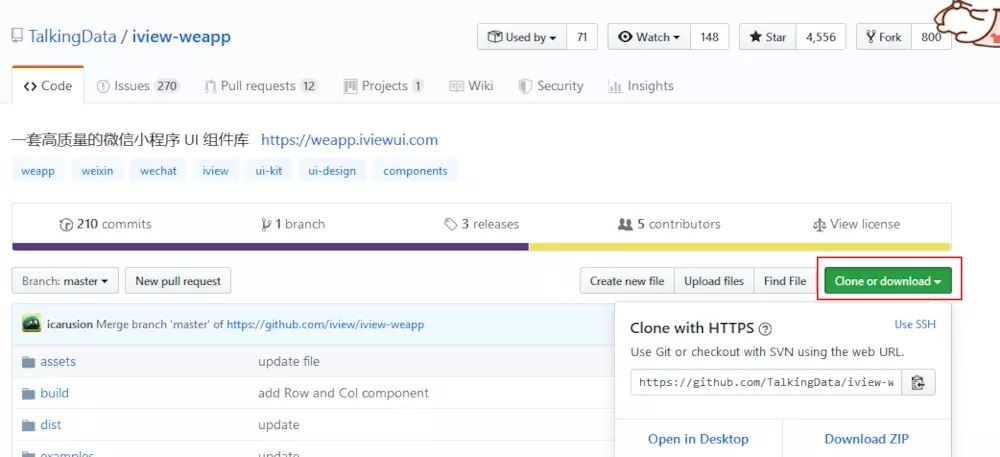This screenshot has width=1000, height=457.
Task: Click Create new file button
Action: click(x=627, y=280)
